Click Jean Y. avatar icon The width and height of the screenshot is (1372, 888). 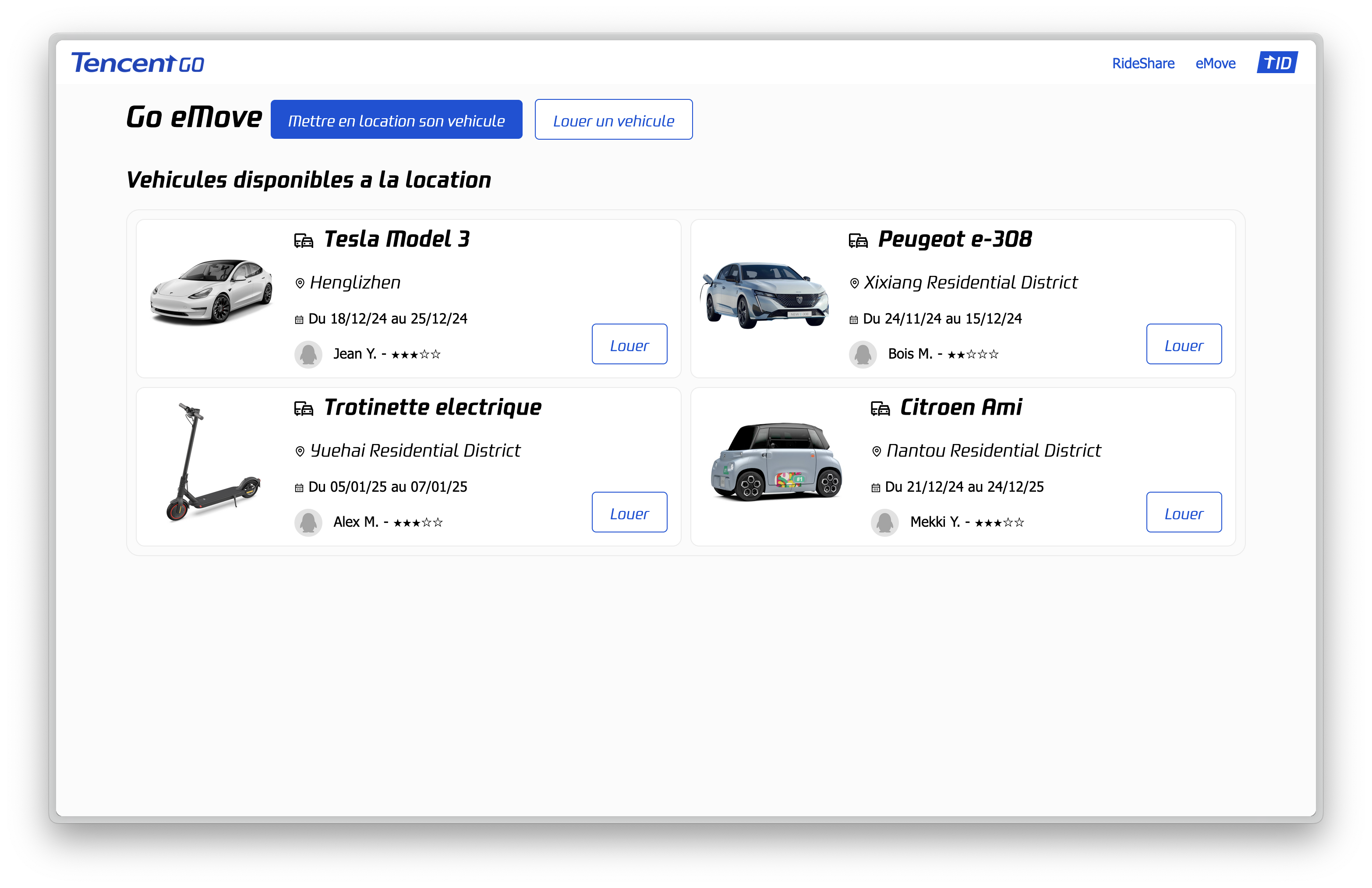point(308,354)
